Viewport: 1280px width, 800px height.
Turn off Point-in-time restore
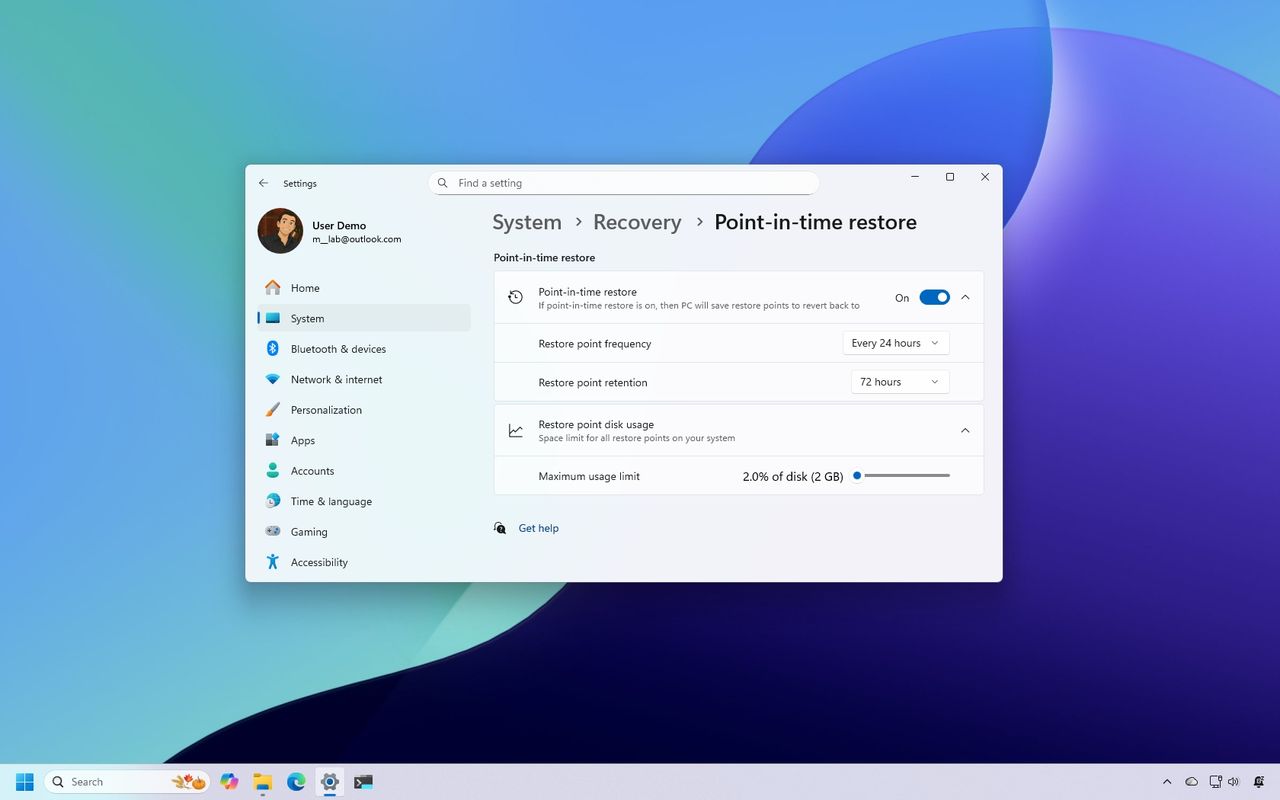click(934, 297)
